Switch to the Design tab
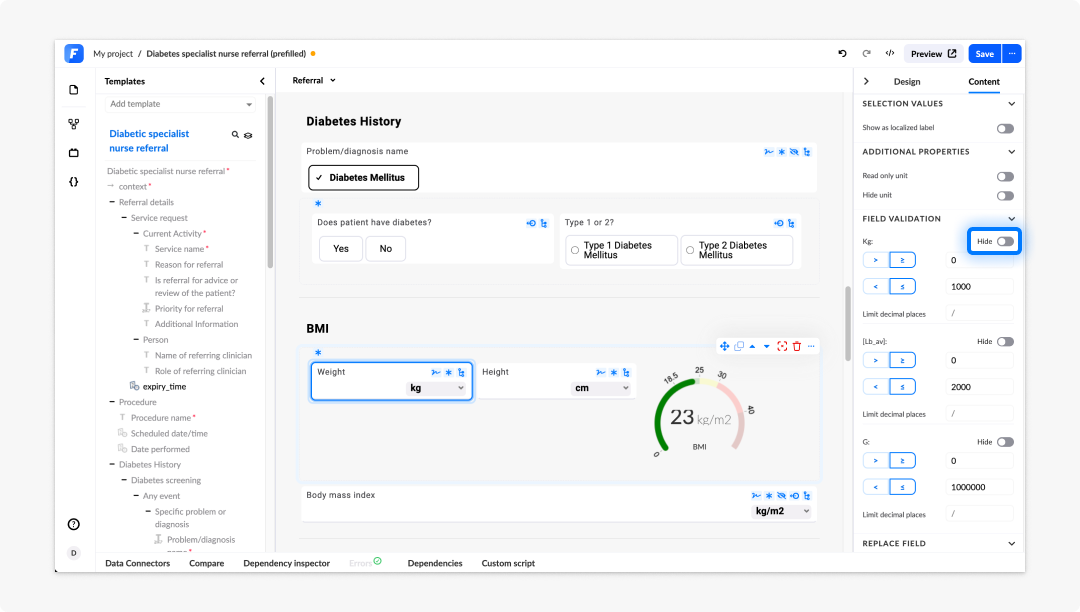The height and width of the screenshot is (612, 1080). point(906,82)
